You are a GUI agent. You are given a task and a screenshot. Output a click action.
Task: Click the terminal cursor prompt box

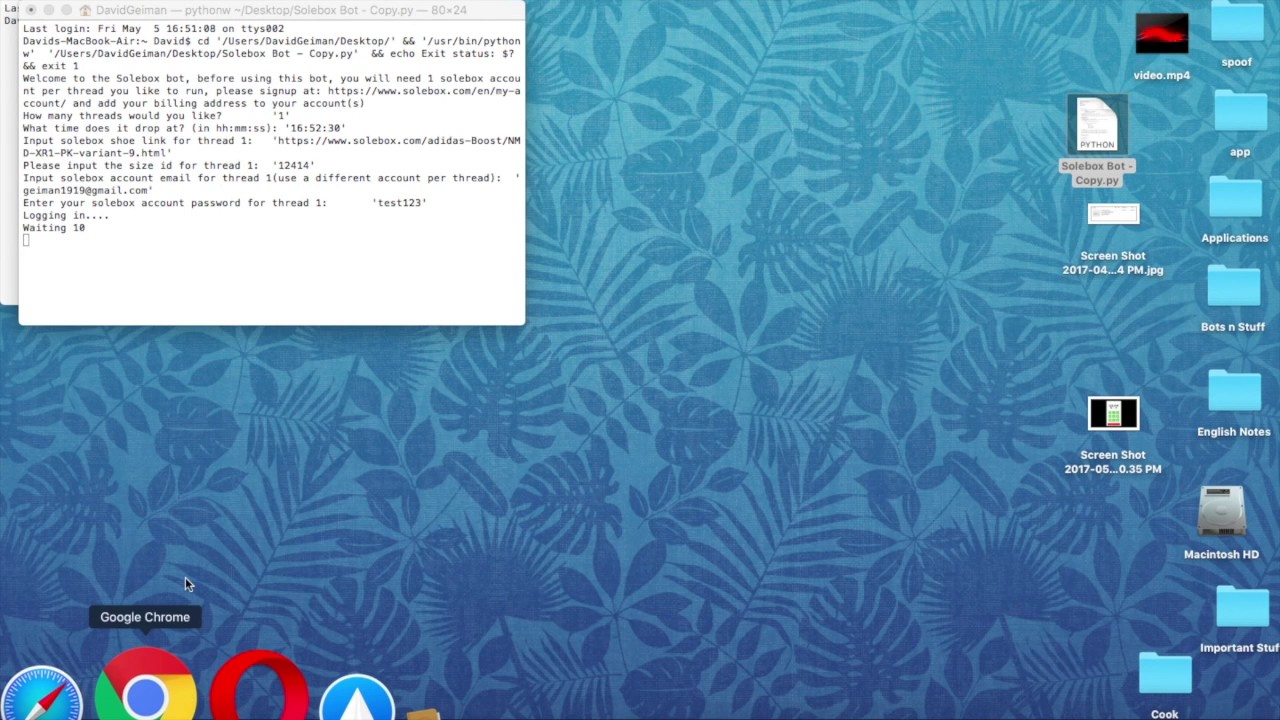[26, 240]
